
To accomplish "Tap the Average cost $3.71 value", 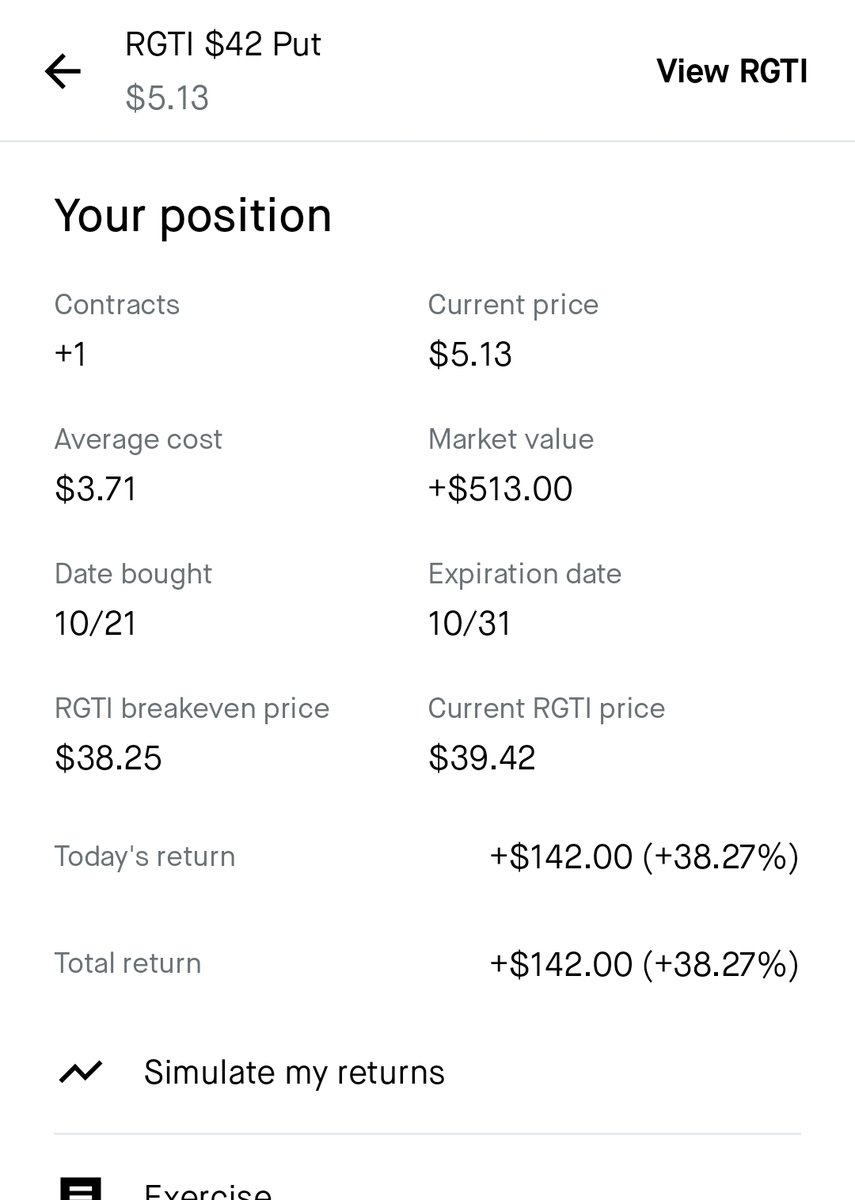I will coord(95,489).
